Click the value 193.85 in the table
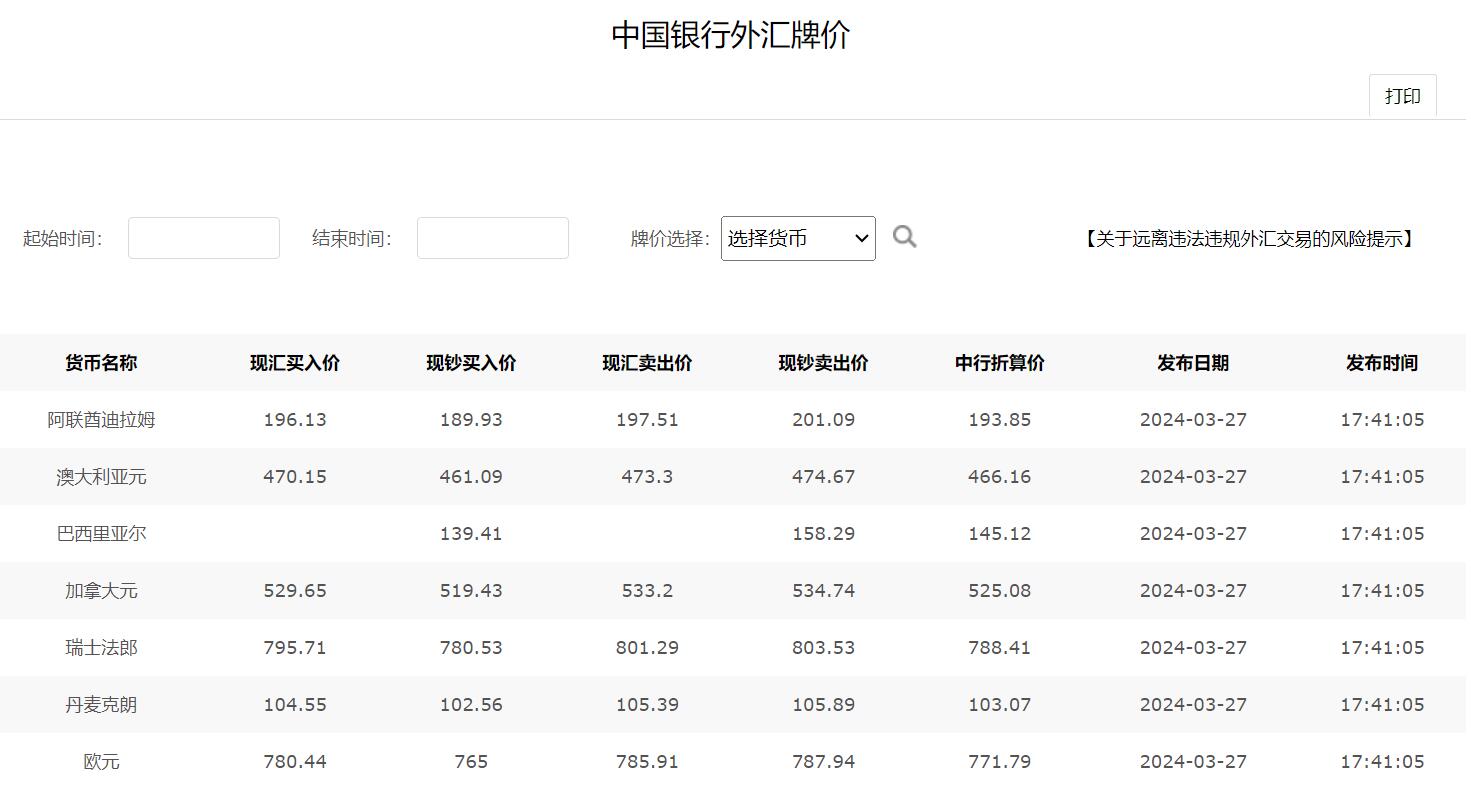Image resolution: width=1471 pixels, height=787 pixels. 1000,420
